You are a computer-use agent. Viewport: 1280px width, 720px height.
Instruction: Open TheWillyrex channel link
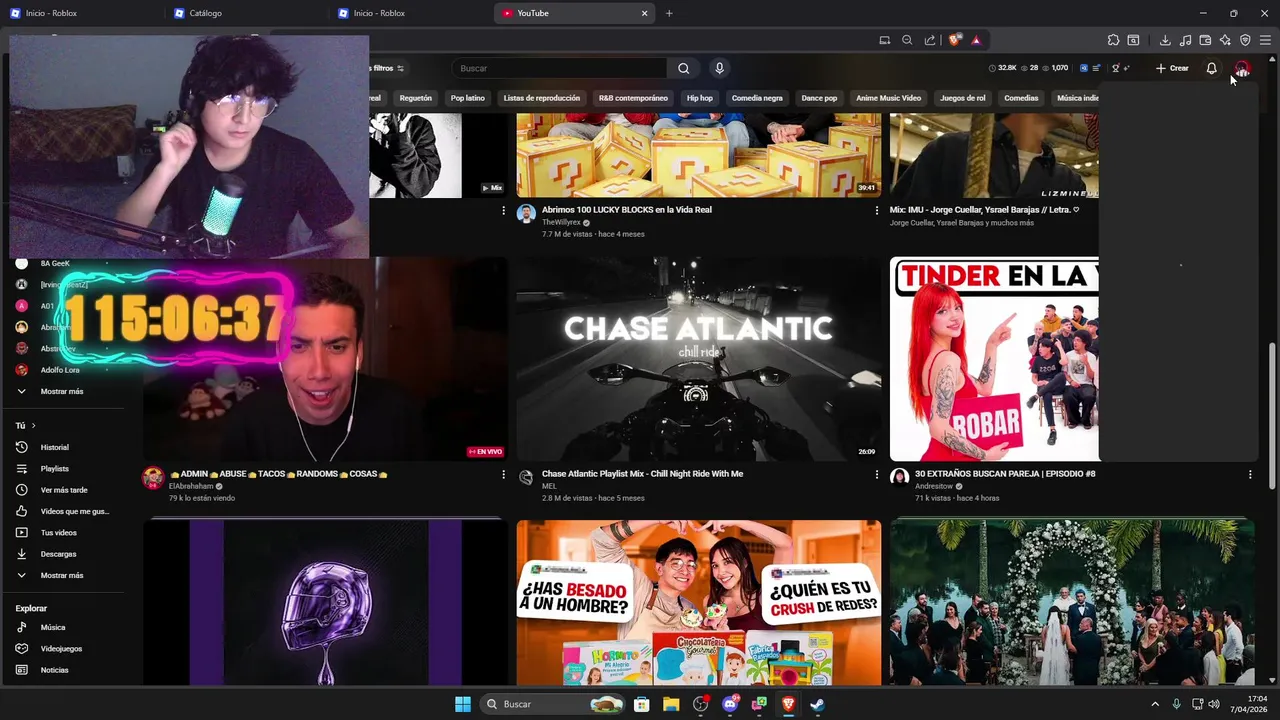point(561,222)
